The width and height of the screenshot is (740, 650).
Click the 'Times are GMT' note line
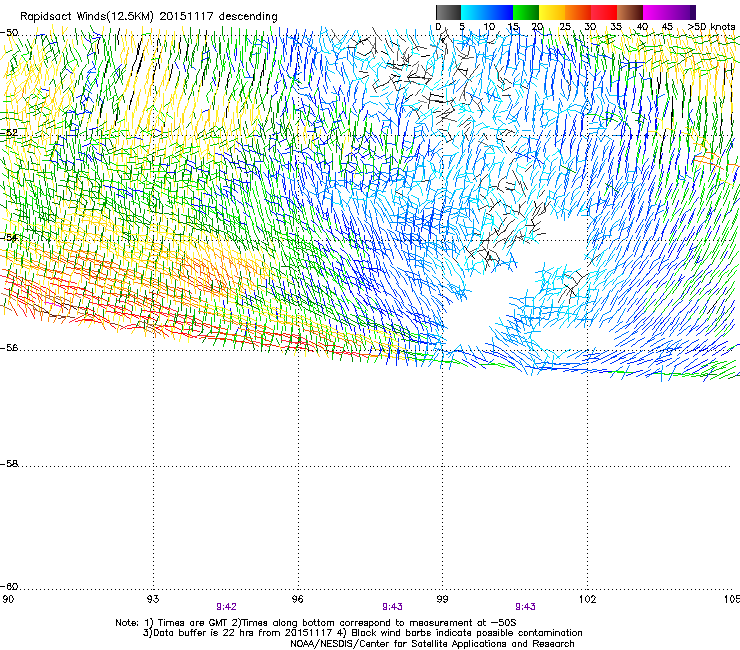(316, 623)
